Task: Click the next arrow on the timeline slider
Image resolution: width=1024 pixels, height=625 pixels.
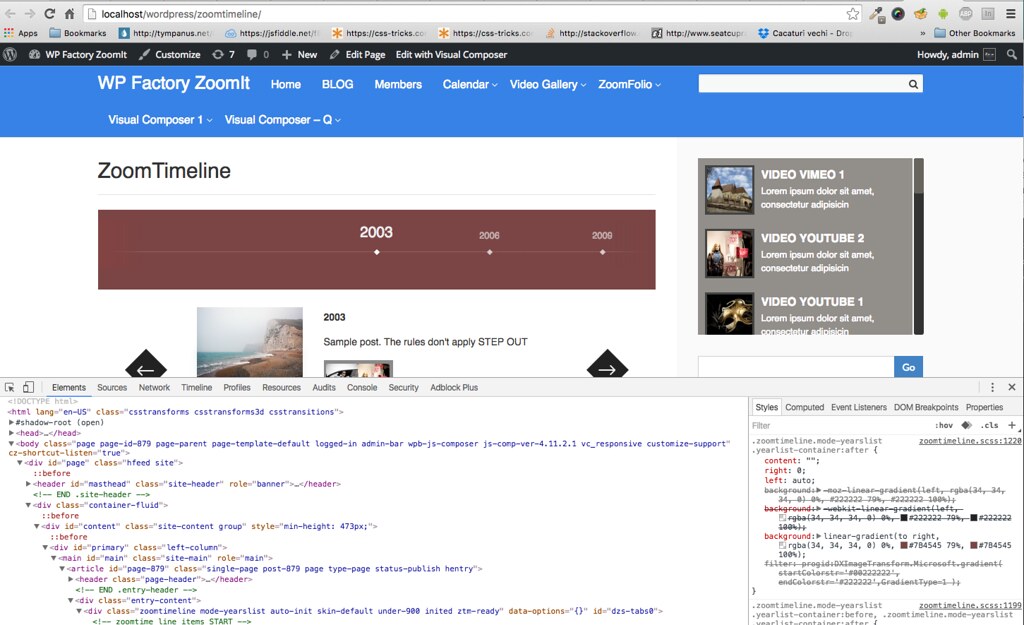Action: [606, 367]
